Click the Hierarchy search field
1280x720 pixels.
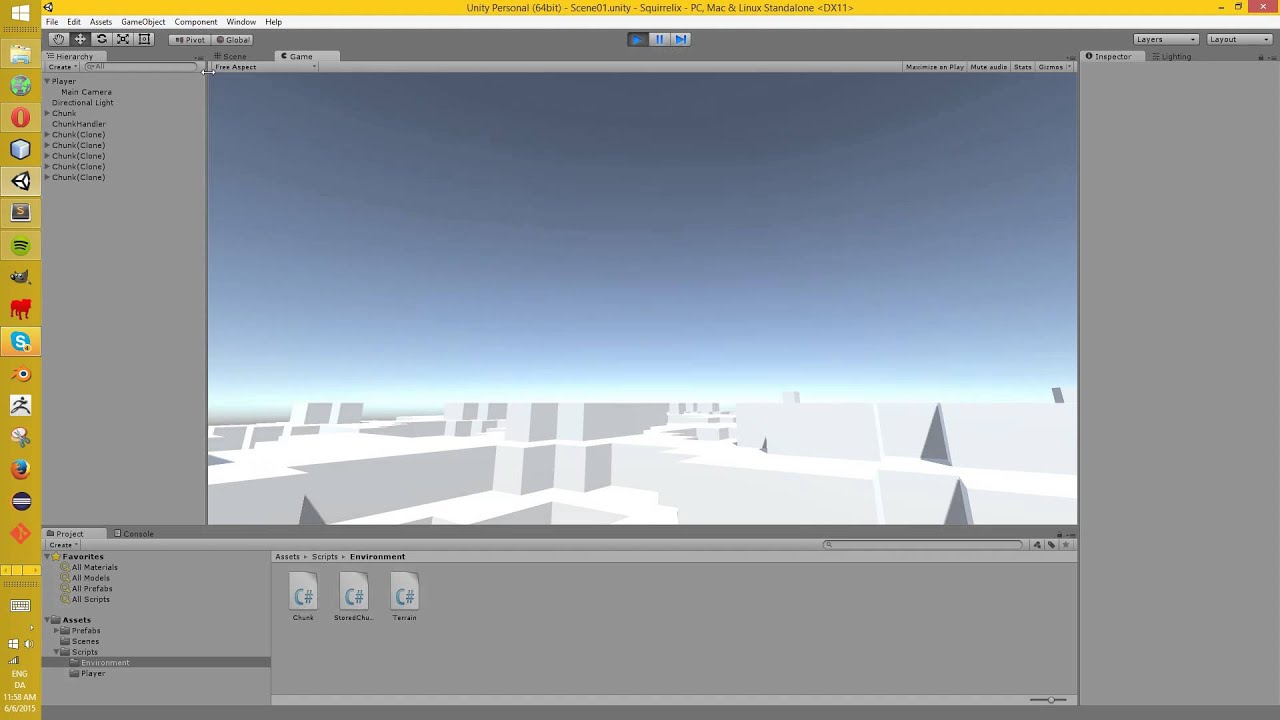click(x=140, y=67)
